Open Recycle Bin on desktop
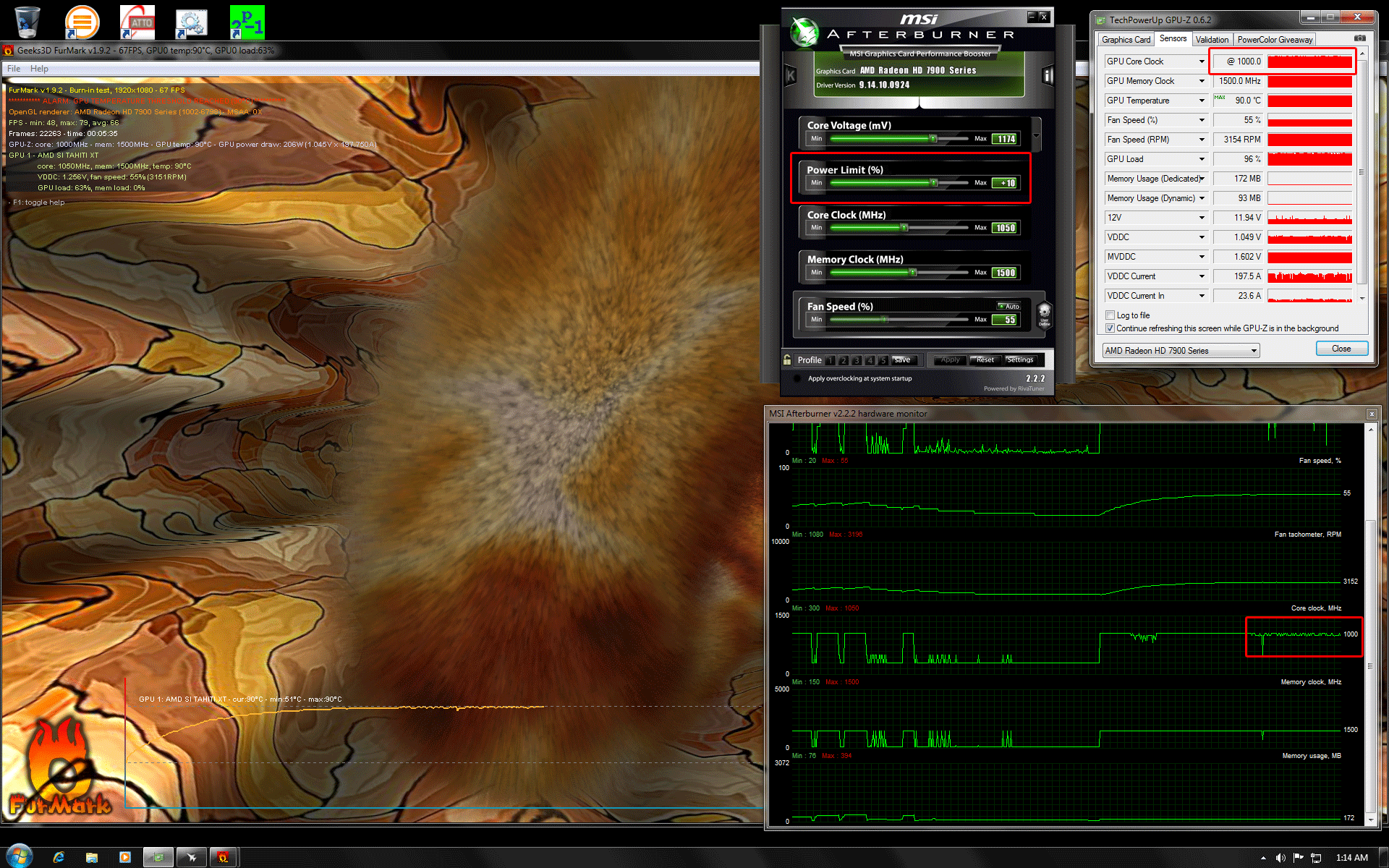The width and height of the screenshot is (1389, 868). pos(27,22)
